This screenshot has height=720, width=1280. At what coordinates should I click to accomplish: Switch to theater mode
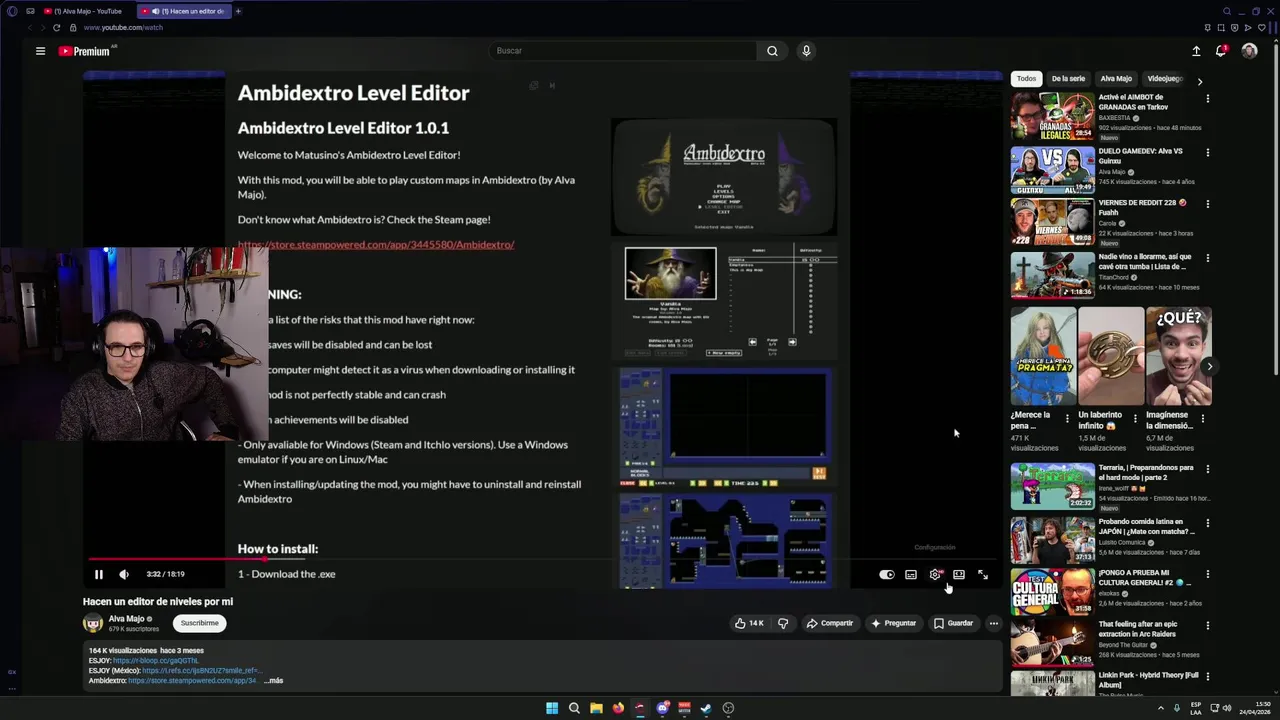pyautogui.click(x=959, y=574)
